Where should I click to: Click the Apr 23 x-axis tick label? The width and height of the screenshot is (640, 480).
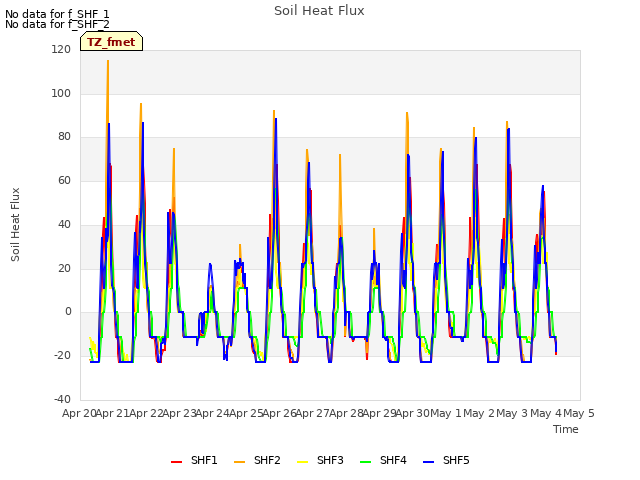tap(180, 413)
